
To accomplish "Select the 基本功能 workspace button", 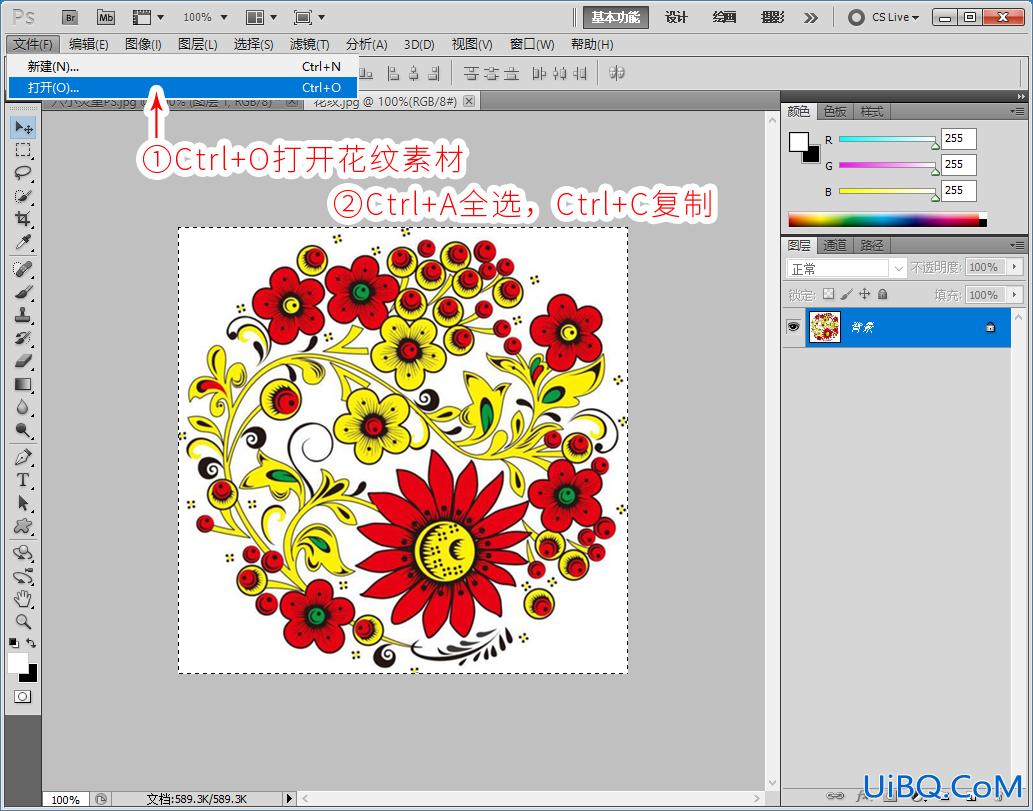I will [x=615, y=17].
